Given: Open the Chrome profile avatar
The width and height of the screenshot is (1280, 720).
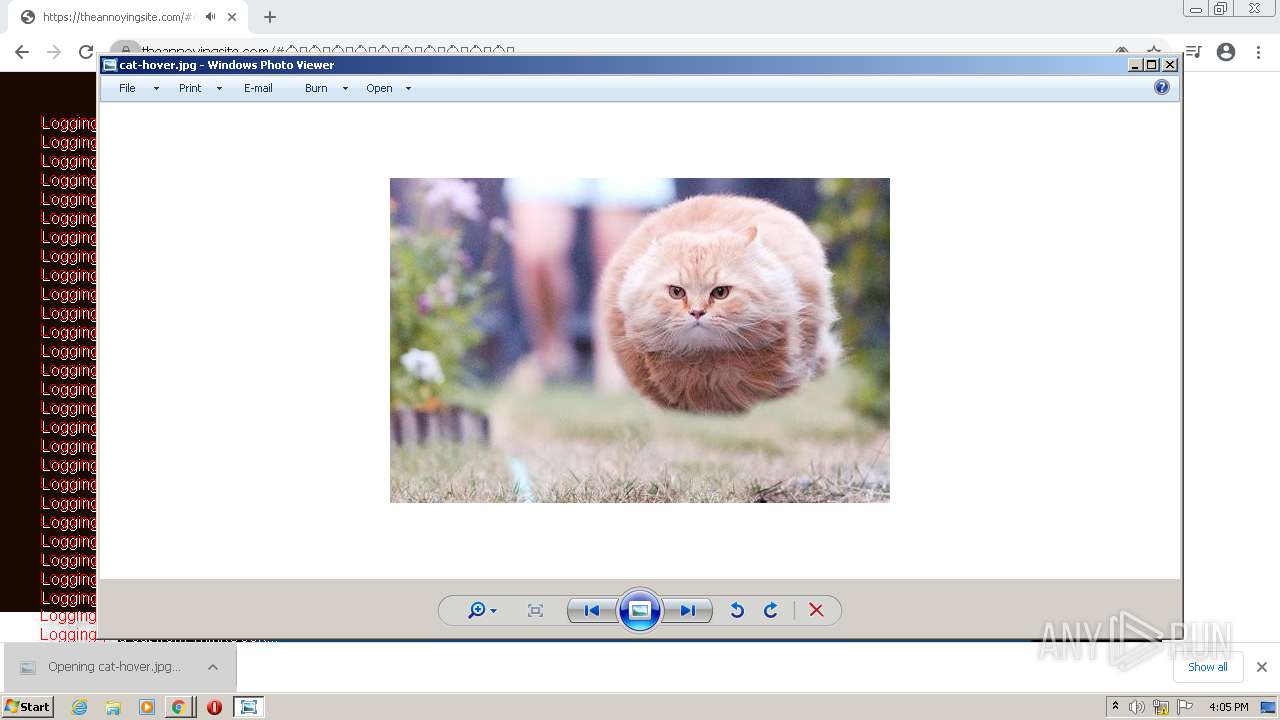Looking at the screenshot, I should pyautogui.click(x=1226, y=52).
